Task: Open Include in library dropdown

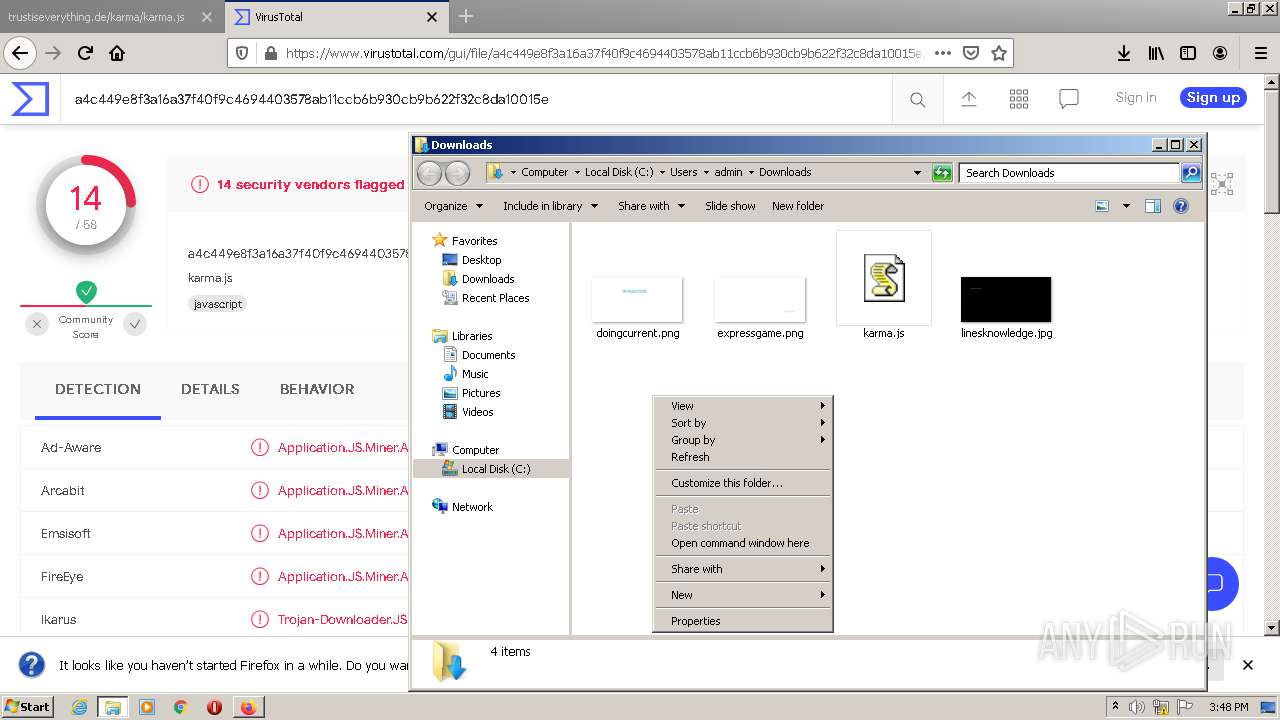Action: tap(550, 206)
